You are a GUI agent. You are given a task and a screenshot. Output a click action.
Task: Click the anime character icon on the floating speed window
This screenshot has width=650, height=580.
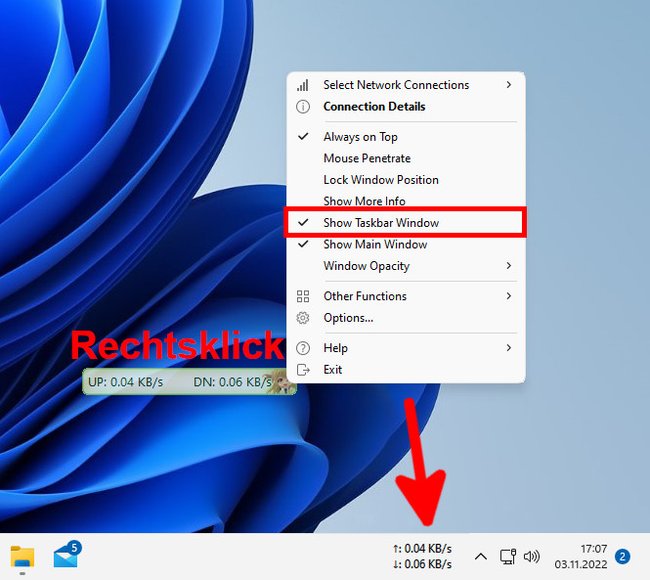tap(284, 381)
